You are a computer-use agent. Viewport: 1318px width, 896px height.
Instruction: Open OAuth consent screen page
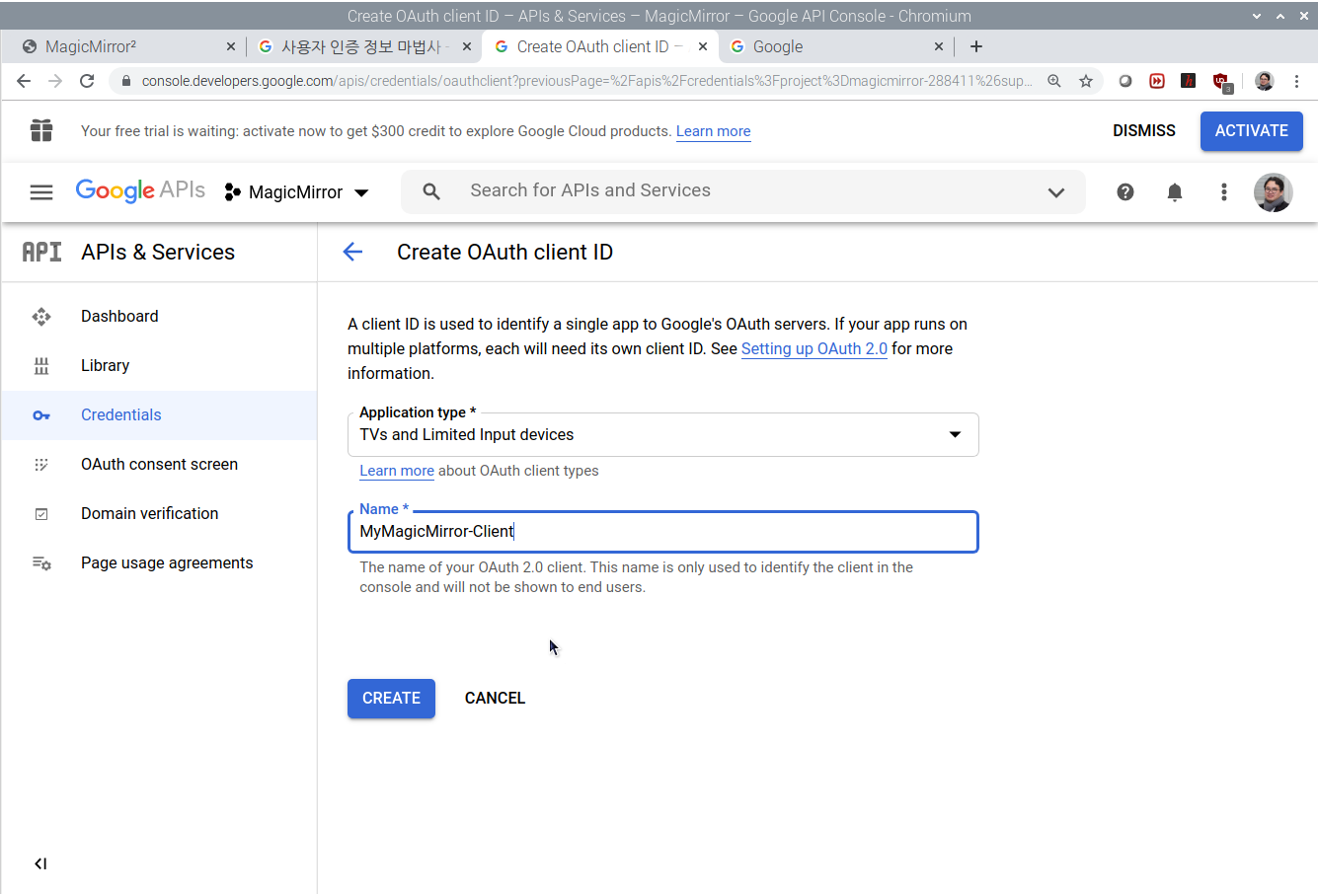[159, 464]
